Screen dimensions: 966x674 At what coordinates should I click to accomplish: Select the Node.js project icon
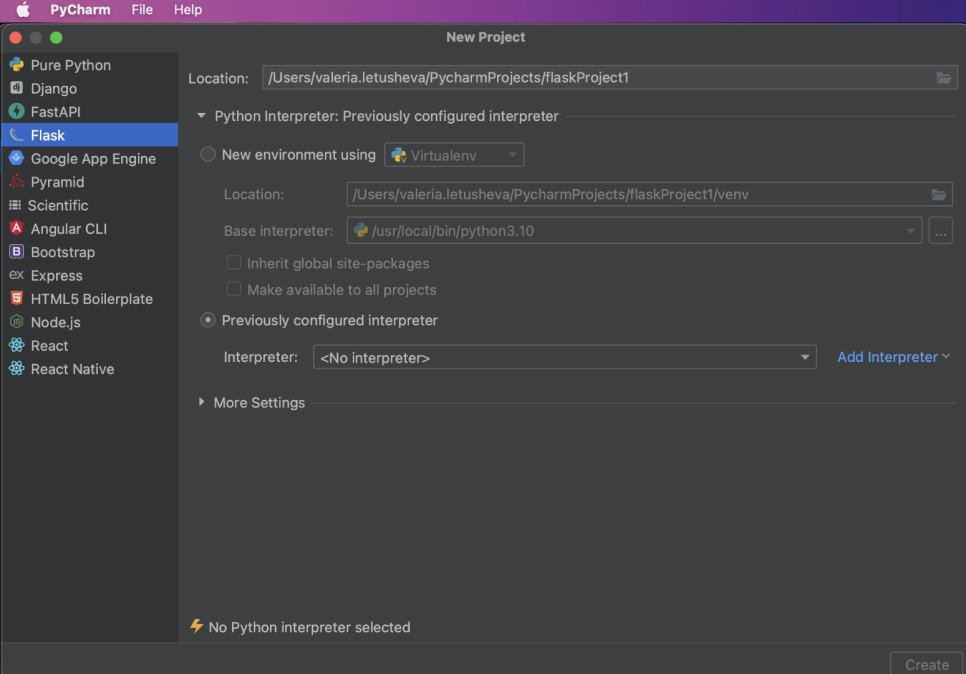pyautogui.click(x=16, y=322)
